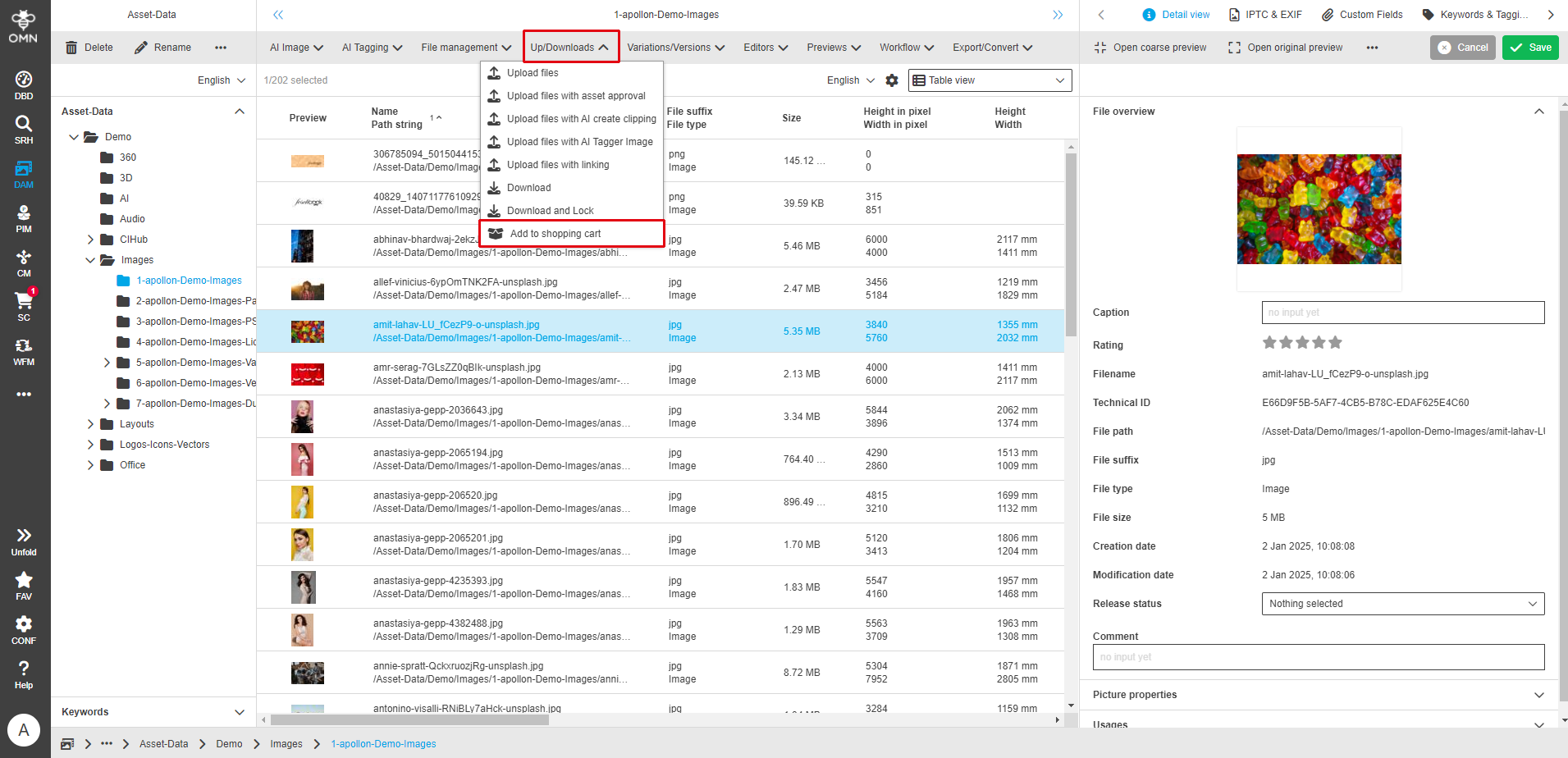Switch to the IPTC & EXIF tab

pos(1264,15)
